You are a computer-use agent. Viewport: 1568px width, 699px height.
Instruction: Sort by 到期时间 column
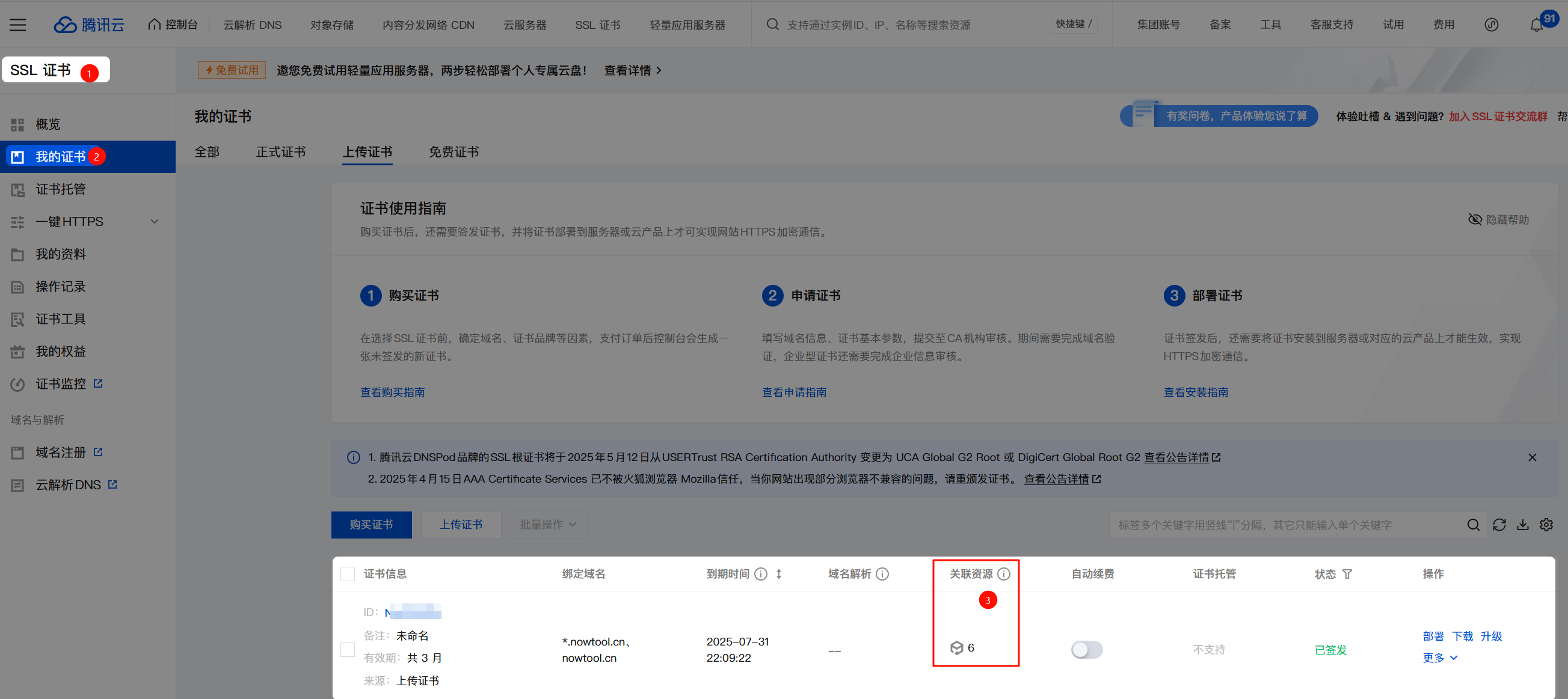point(778,573)
